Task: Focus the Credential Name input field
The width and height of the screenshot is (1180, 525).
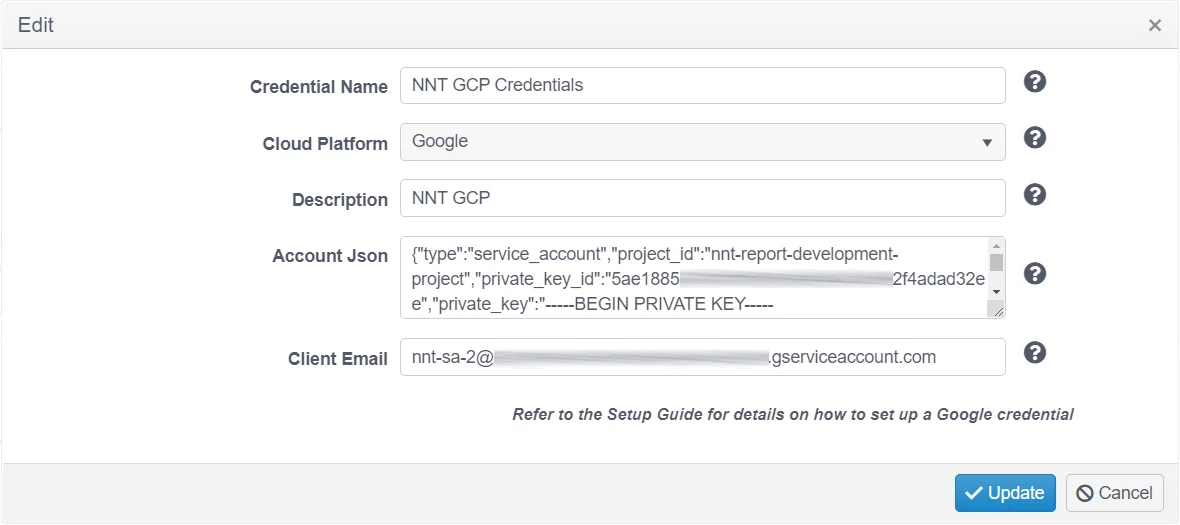Action: coord(703,86)
